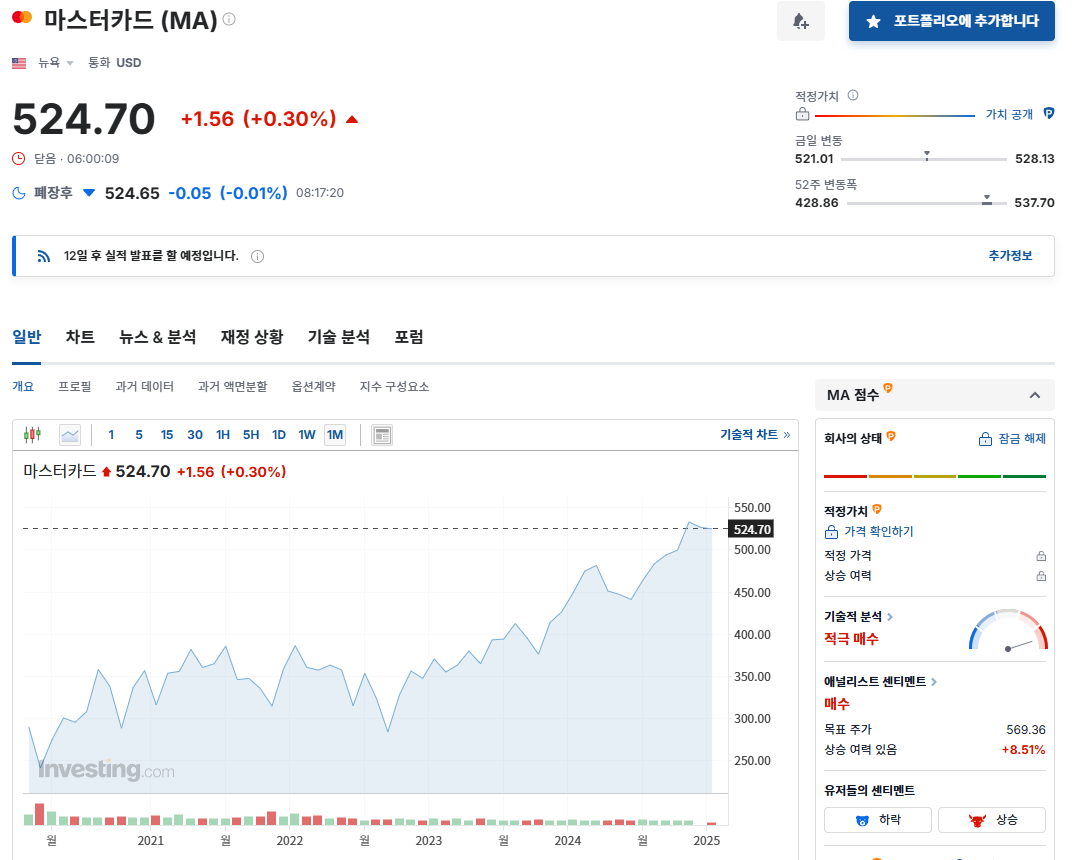Click the earnings feed icon in the banner
This screenshot has height=860, width=1076.
click(44, 256)
